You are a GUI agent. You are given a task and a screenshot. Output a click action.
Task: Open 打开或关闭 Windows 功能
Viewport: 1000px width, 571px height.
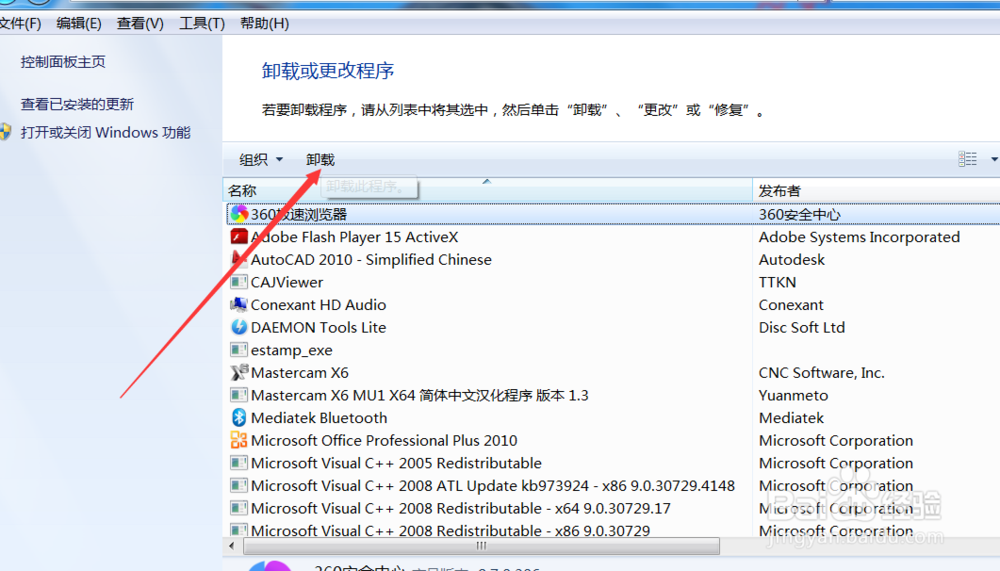(105, 133)
